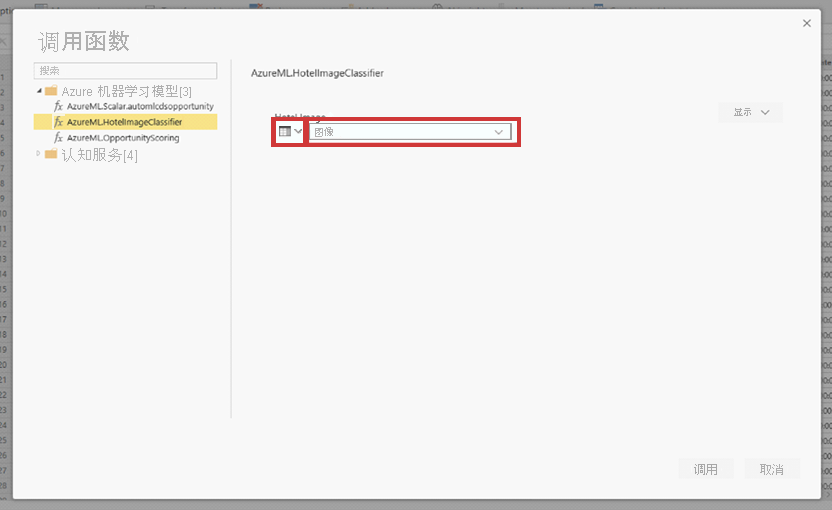The image size is (832, 510).
Task: Select AzureML.Scalar.automlcdsopportunity function
Action: (140, 107)
